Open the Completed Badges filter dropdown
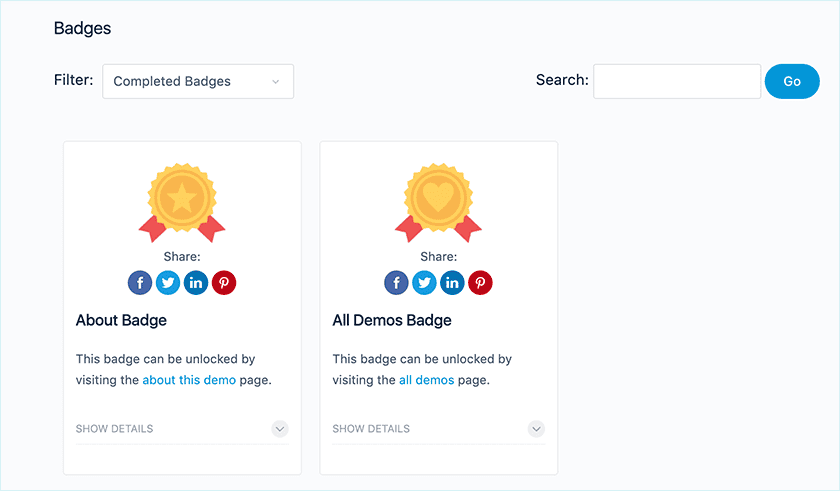The width and height of the screenshot is (840, 491). [x=198, y=82]
